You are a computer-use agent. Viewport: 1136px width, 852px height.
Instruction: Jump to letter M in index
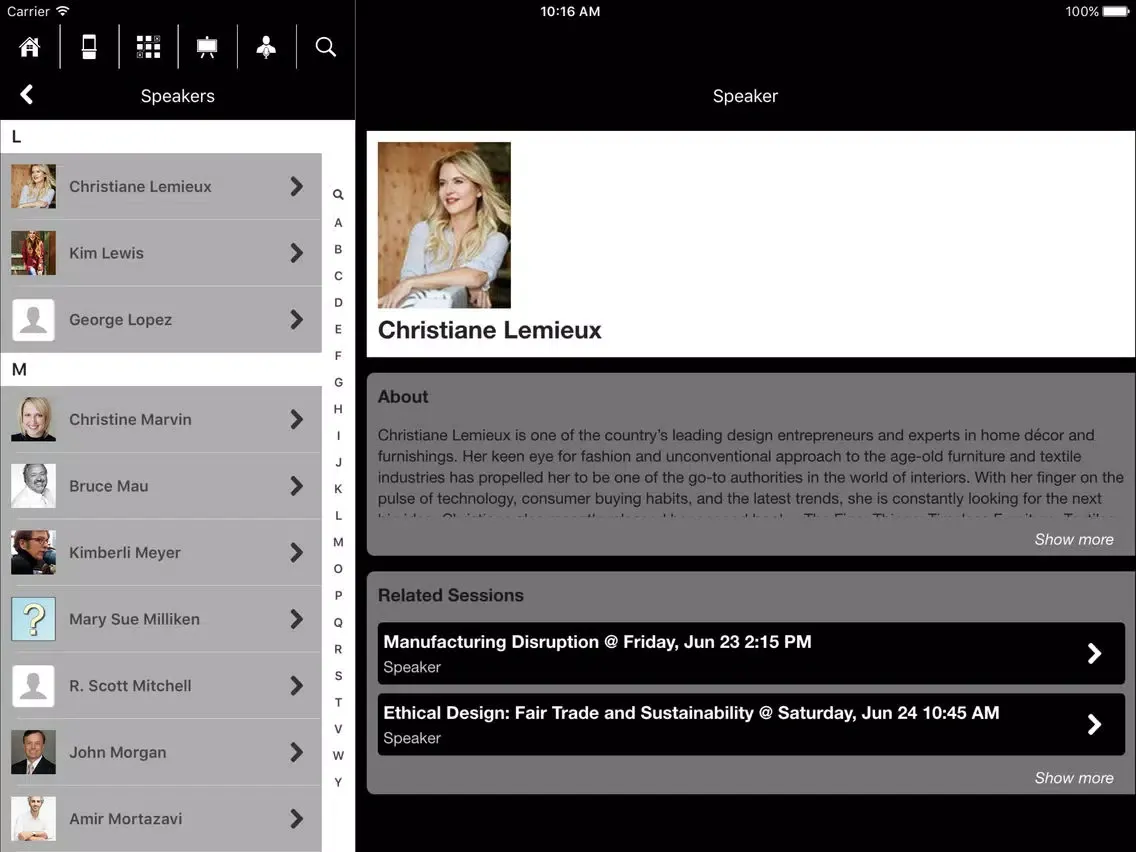[338, 543]
